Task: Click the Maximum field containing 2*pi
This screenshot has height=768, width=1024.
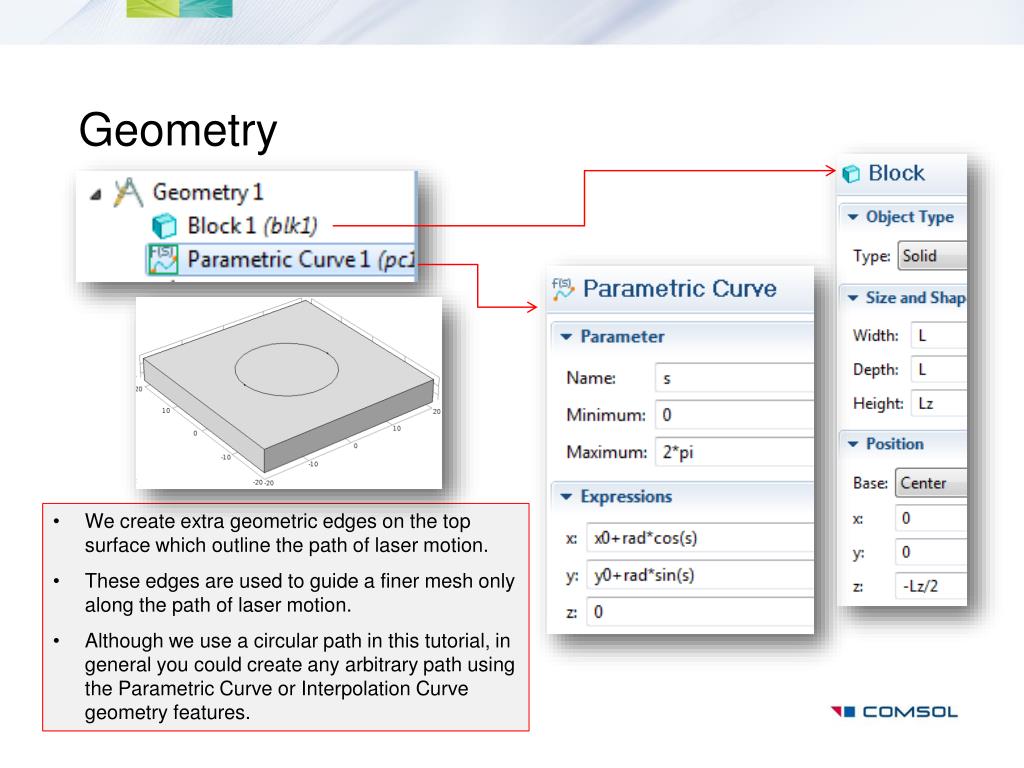Action: point(734,452)
